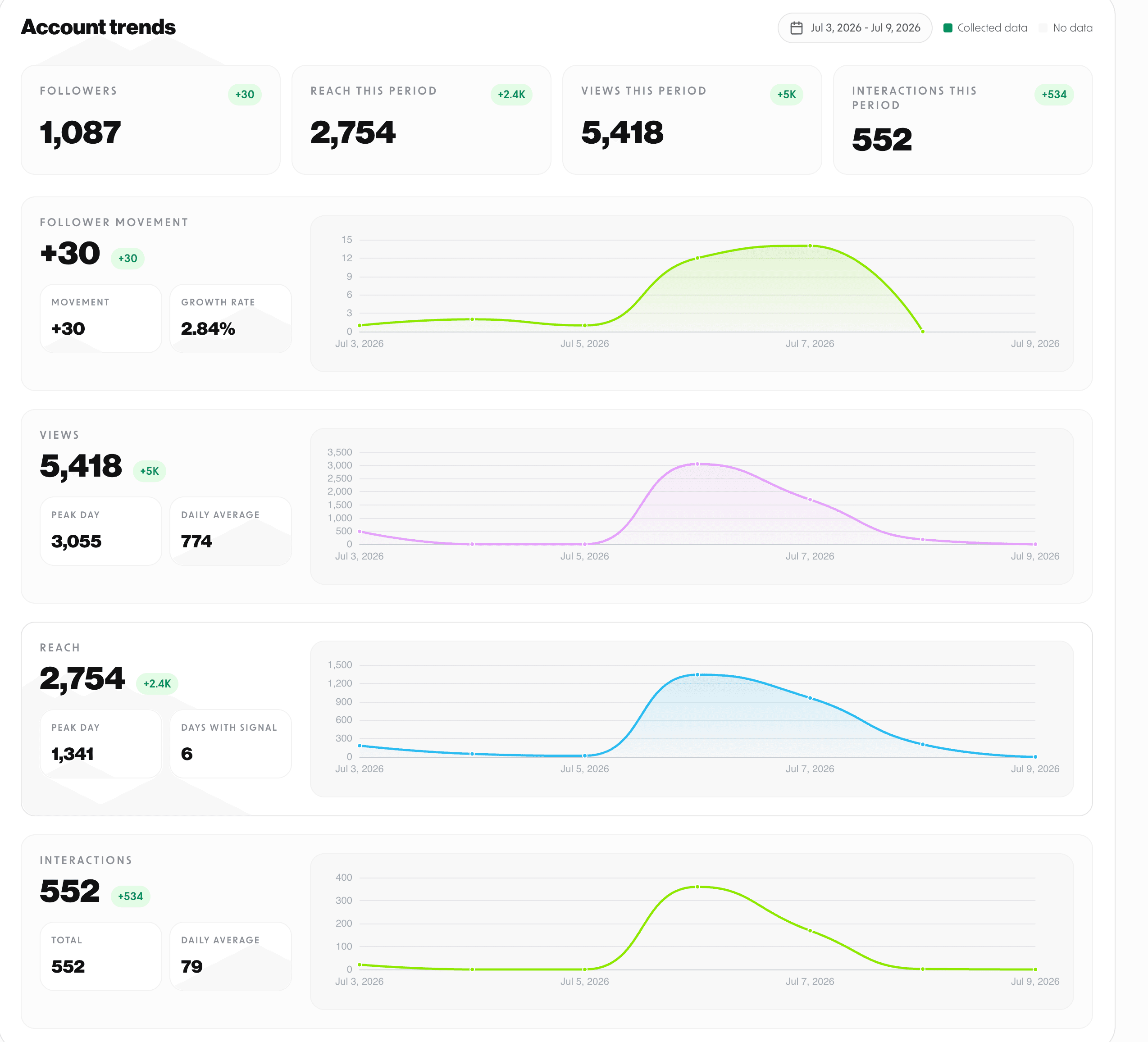This screenshot has width=1148, height=1042.
Task: Click the peak data point on Reach chart
Action: 697,675
